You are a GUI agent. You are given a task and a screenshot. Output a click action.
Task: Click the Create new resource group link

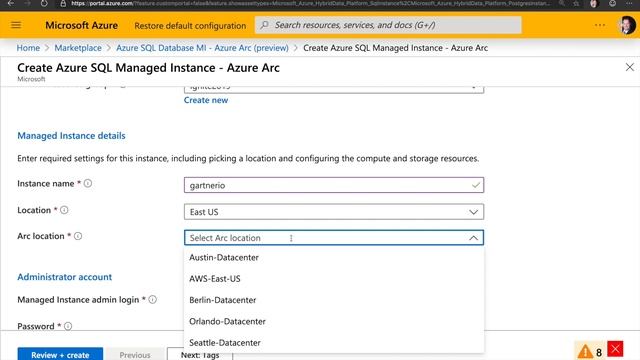[x=206, y=100]
